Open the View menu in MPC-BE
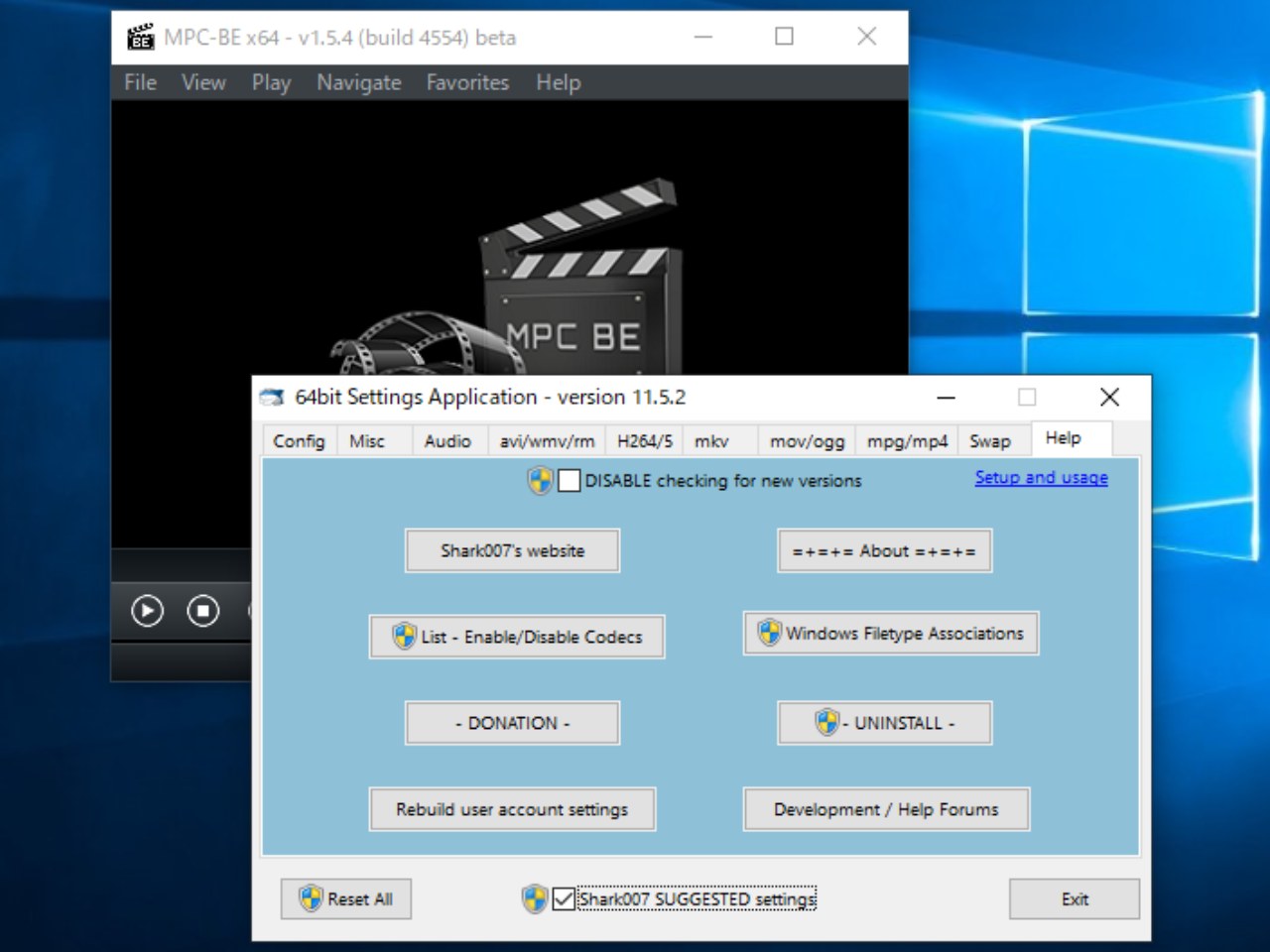Screen dimensions: 1270x952 tap(203, 82)
